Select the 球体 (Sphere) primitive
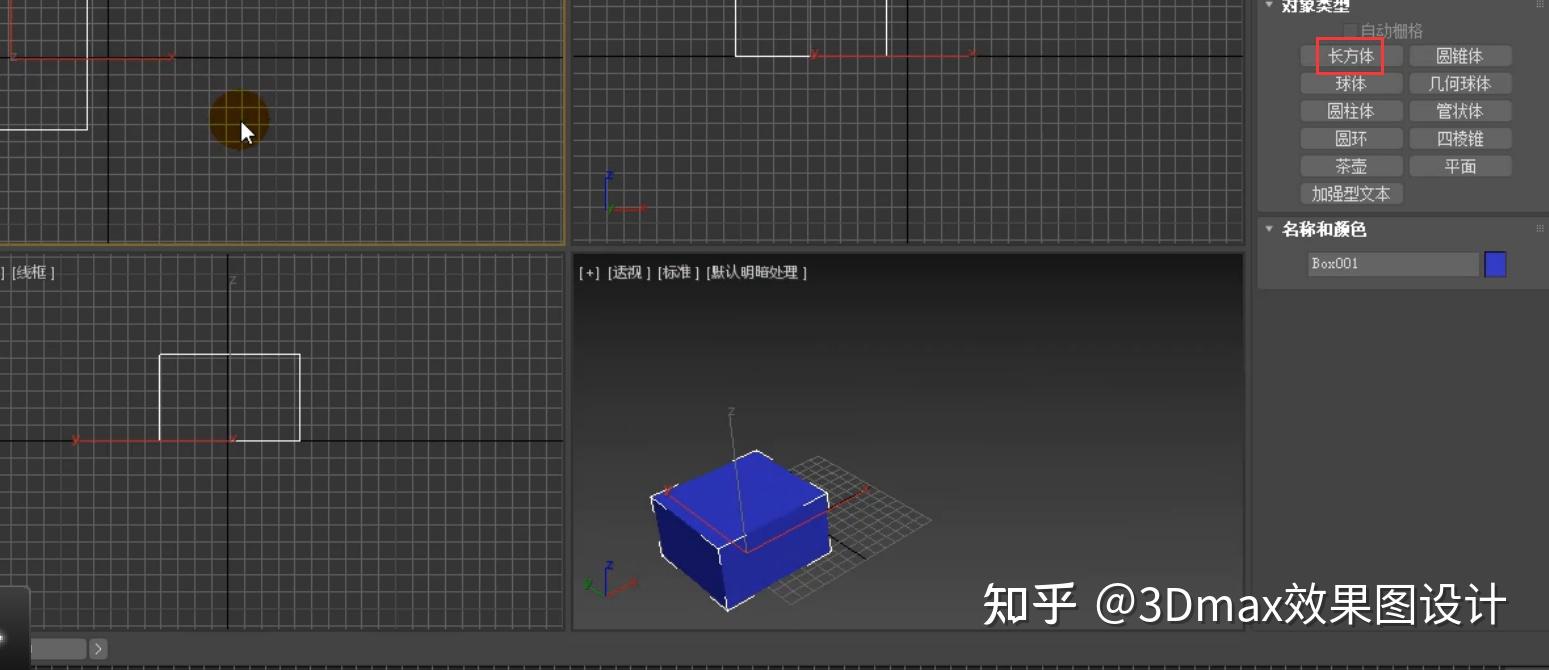Viewport: 1549px width, 670px height. tap(1350, 83)
